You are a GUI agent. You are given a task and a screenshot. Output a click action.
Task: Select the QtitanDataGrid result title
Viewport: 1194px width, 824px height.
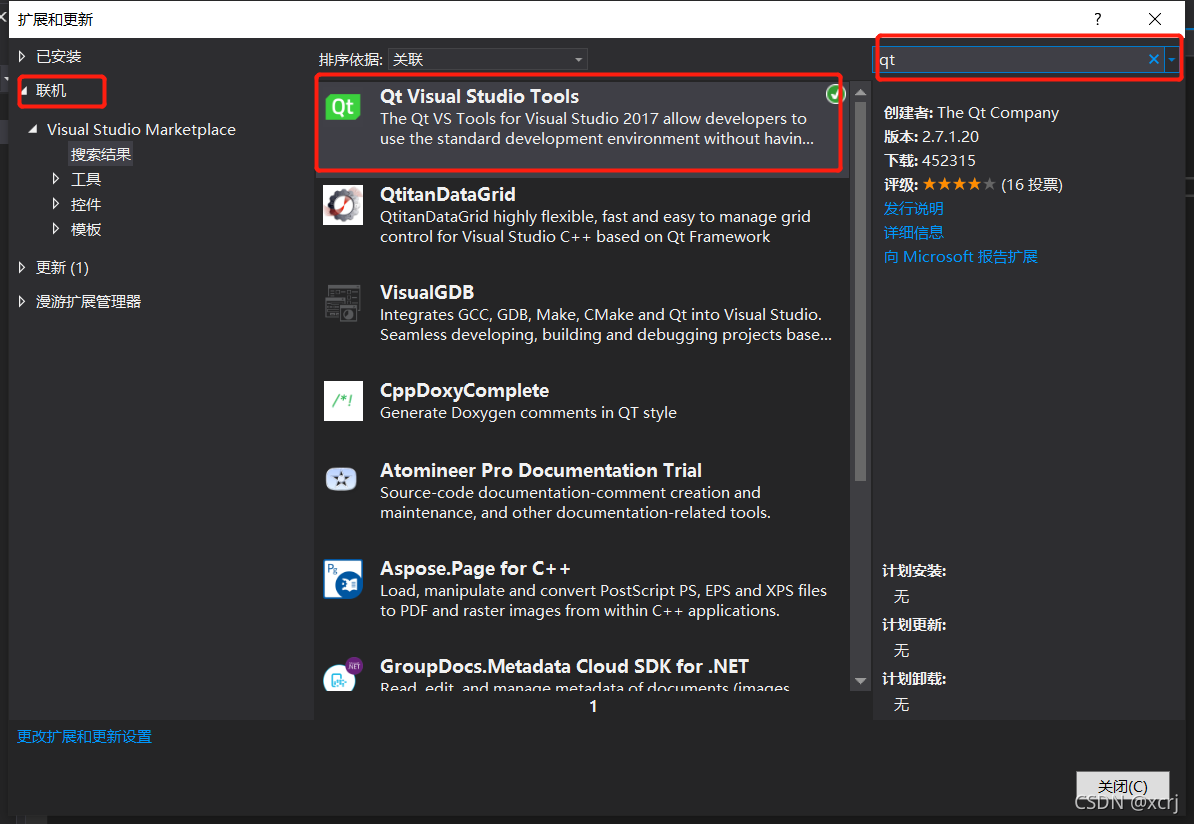pos(448,195)
